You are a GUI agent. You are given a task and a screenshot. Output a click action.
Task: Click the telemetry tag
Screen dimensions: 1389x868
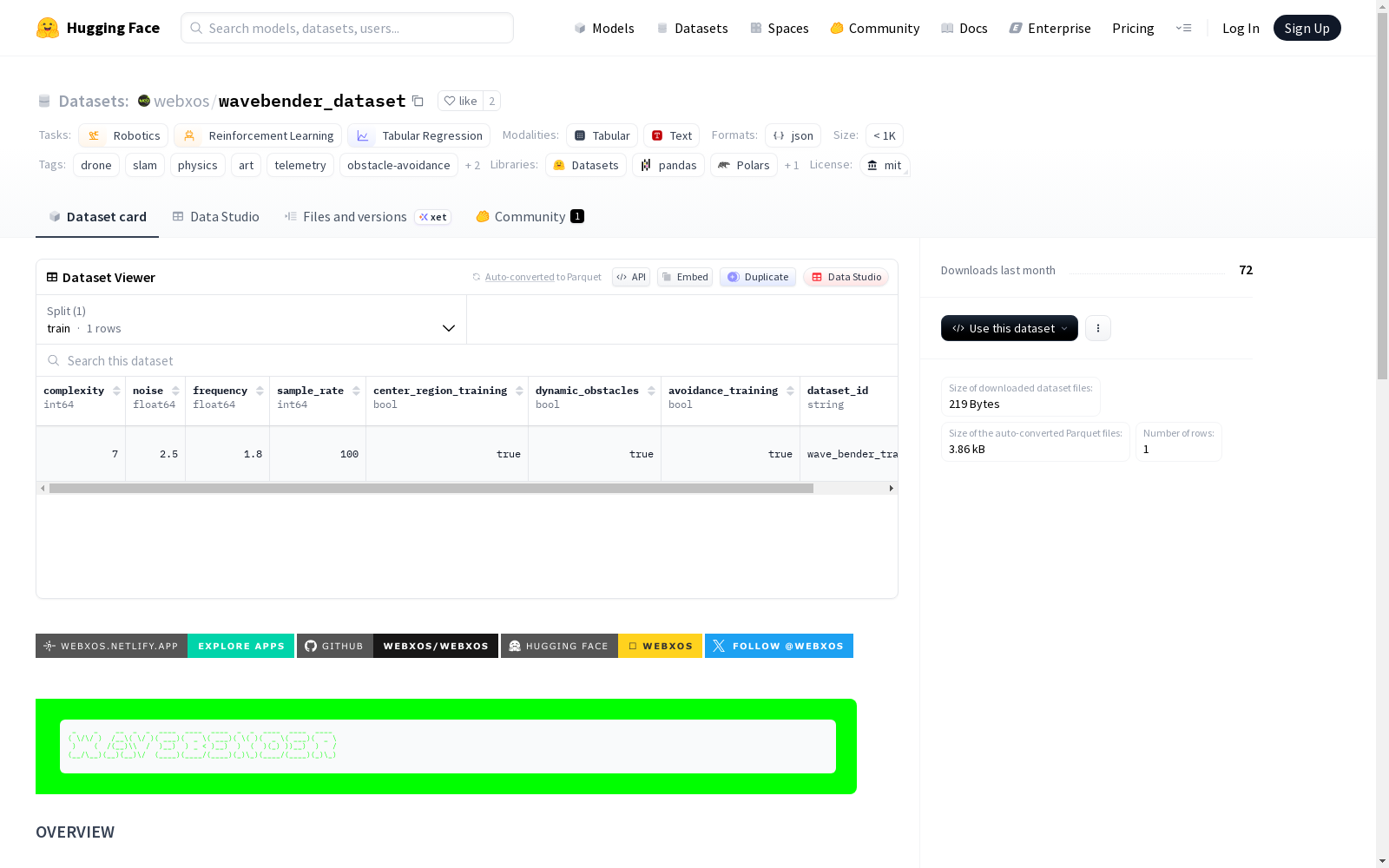click(x=300, y=165)
